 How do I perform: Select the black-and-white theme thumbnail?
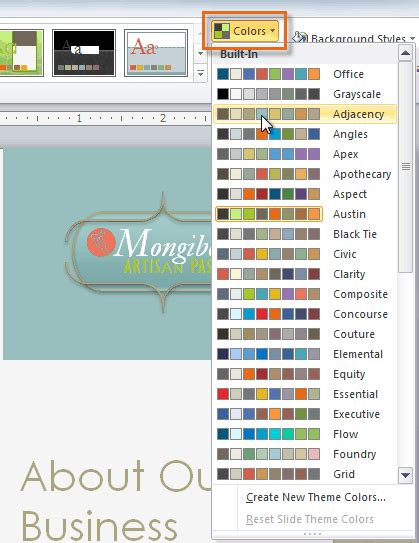pos(84,53)
